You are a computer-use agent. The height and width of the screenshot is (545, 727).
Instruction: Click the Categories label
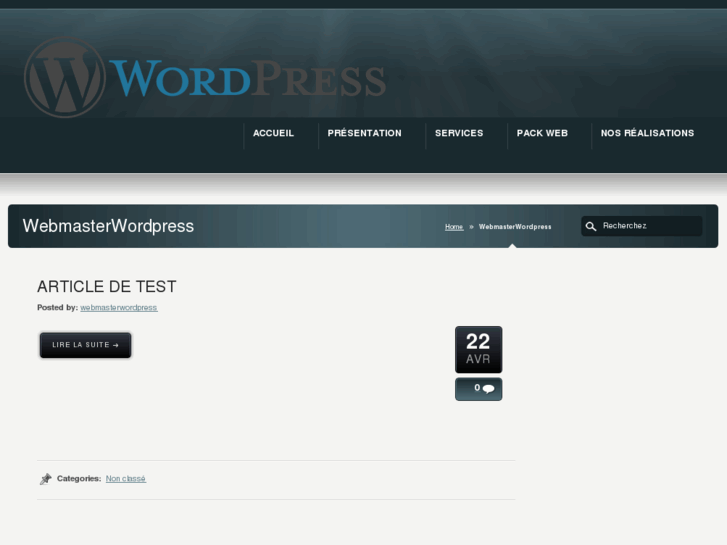79,478
